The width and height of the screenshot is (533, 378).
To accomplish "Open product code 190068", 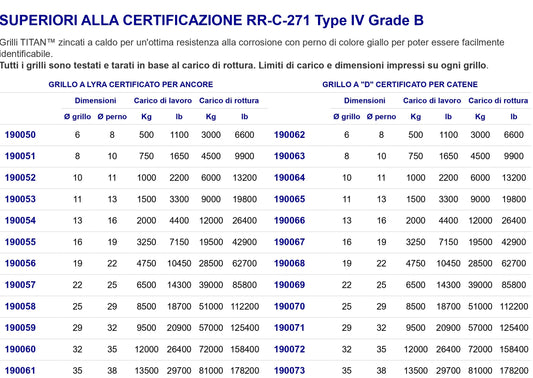I will (x=290, y=263).
